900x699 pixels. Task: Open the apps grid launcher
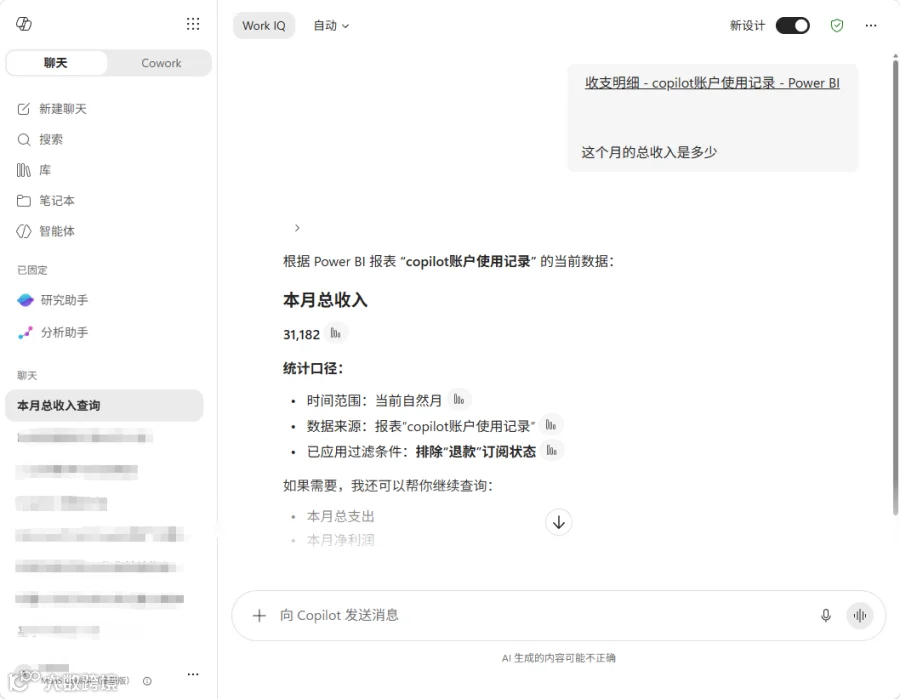tap(193, 24)
